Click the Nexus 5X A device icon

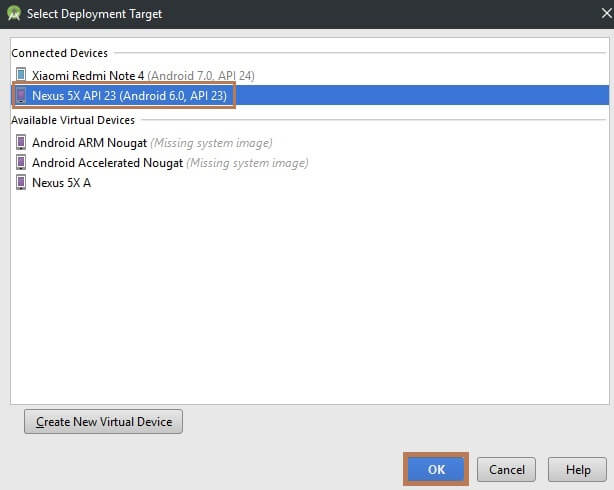click(x=21, y=183)
